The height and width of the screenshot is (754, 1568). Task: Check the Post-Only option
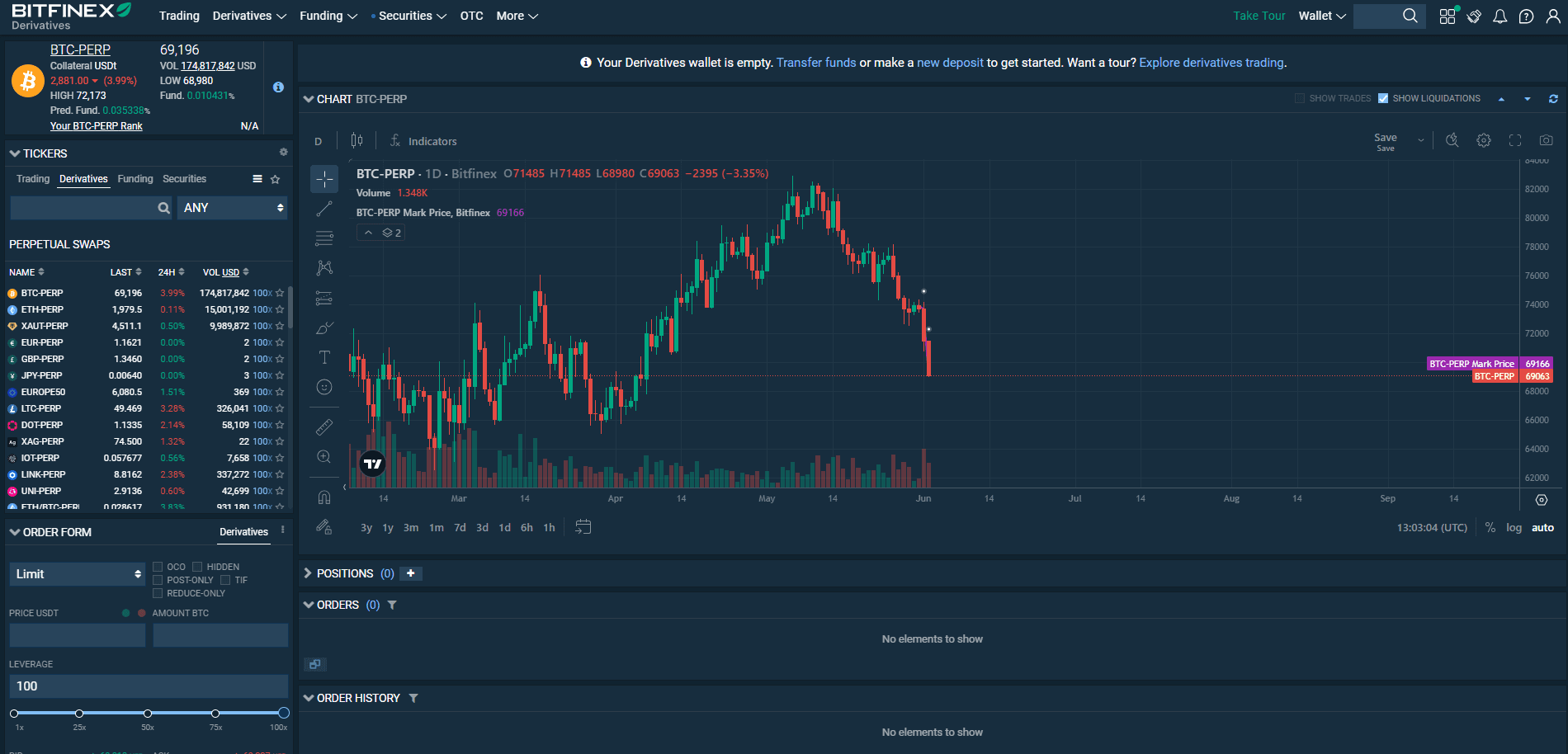coord(158,580)
